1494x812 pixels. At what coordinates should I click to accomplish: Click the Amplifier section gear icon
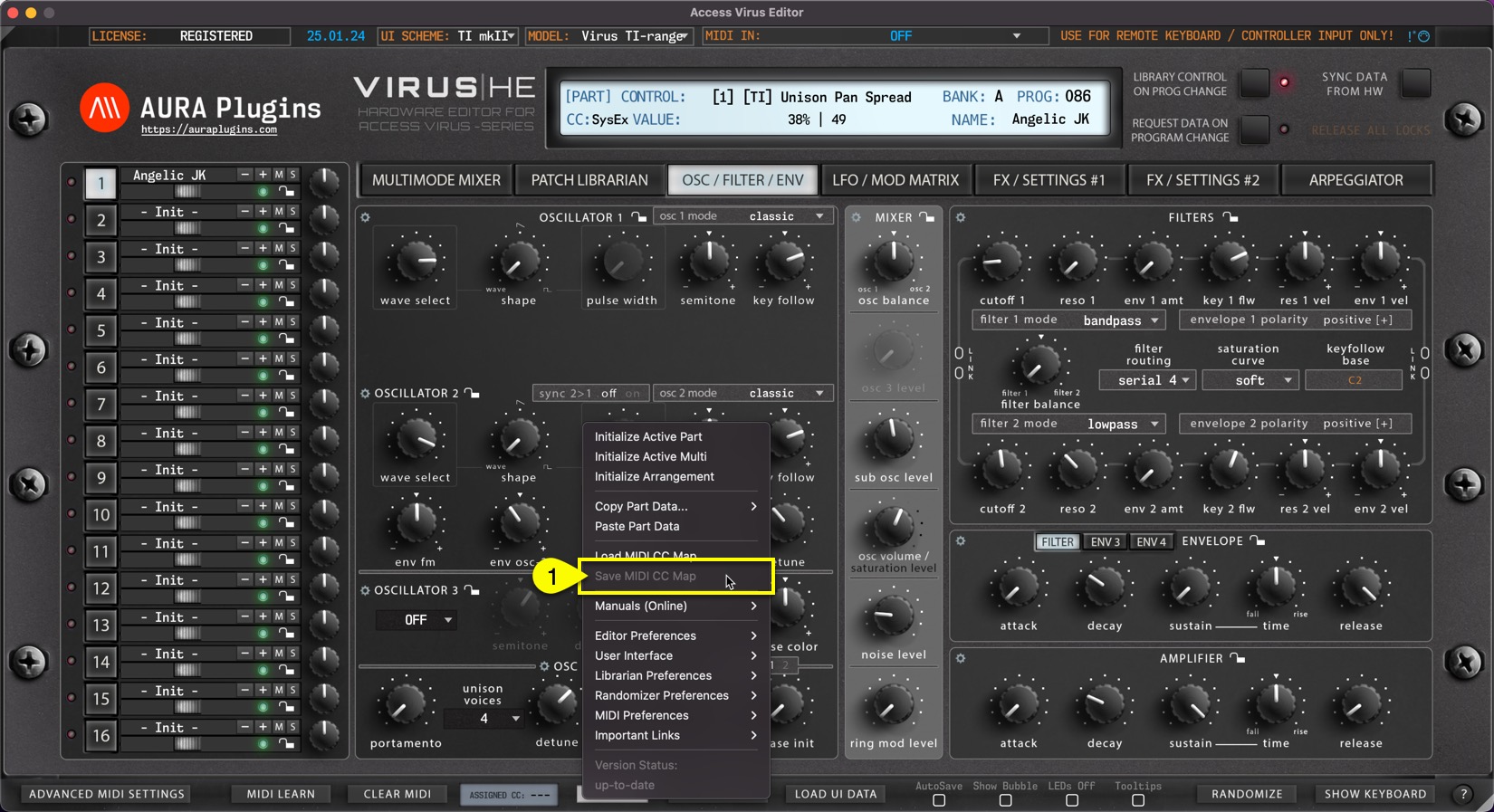click(961, 658)
